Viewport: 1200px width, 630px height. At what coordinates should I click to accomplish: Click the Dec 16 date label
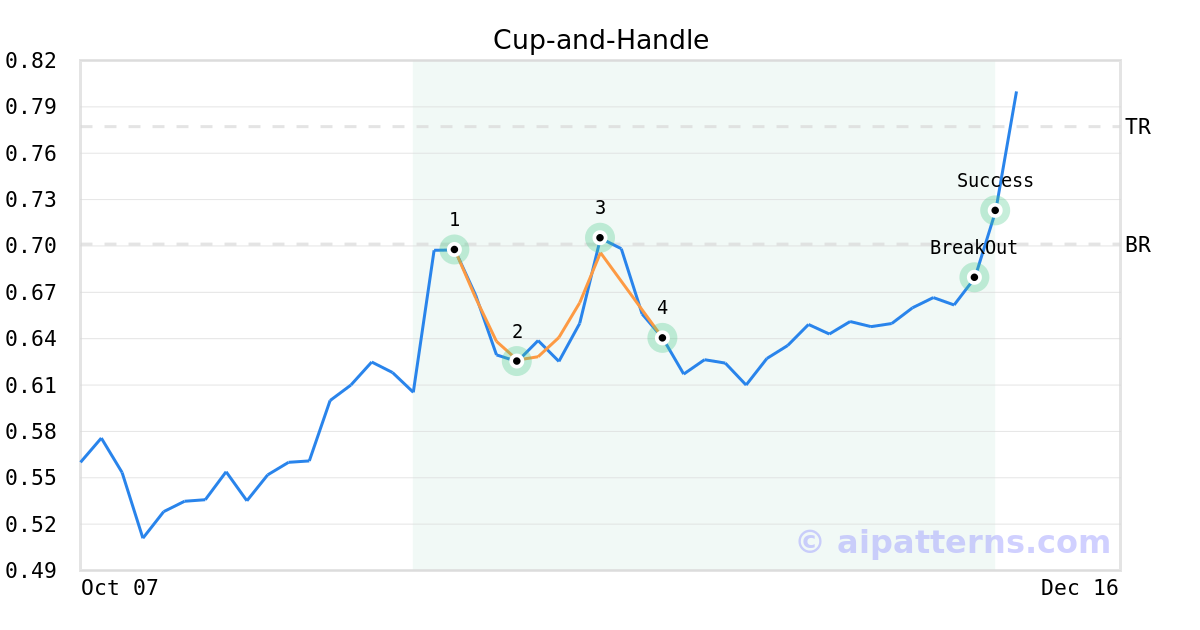tap(1079, 588)
